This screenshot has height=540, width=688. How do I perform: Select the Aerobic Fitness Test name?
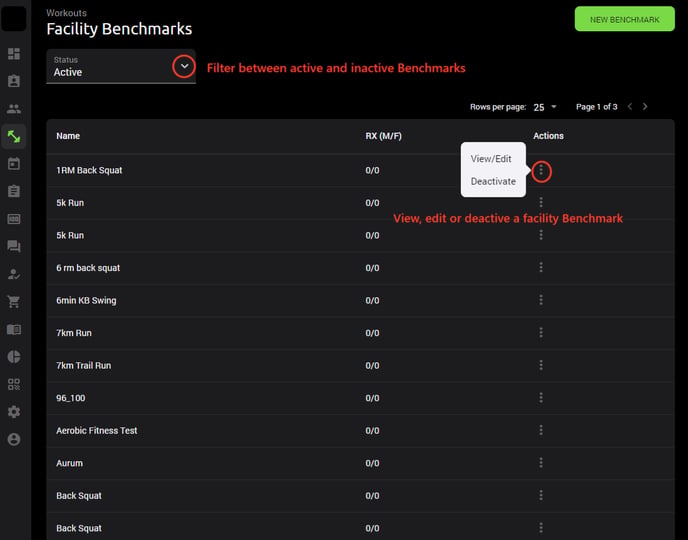click(x=97, y=430)
